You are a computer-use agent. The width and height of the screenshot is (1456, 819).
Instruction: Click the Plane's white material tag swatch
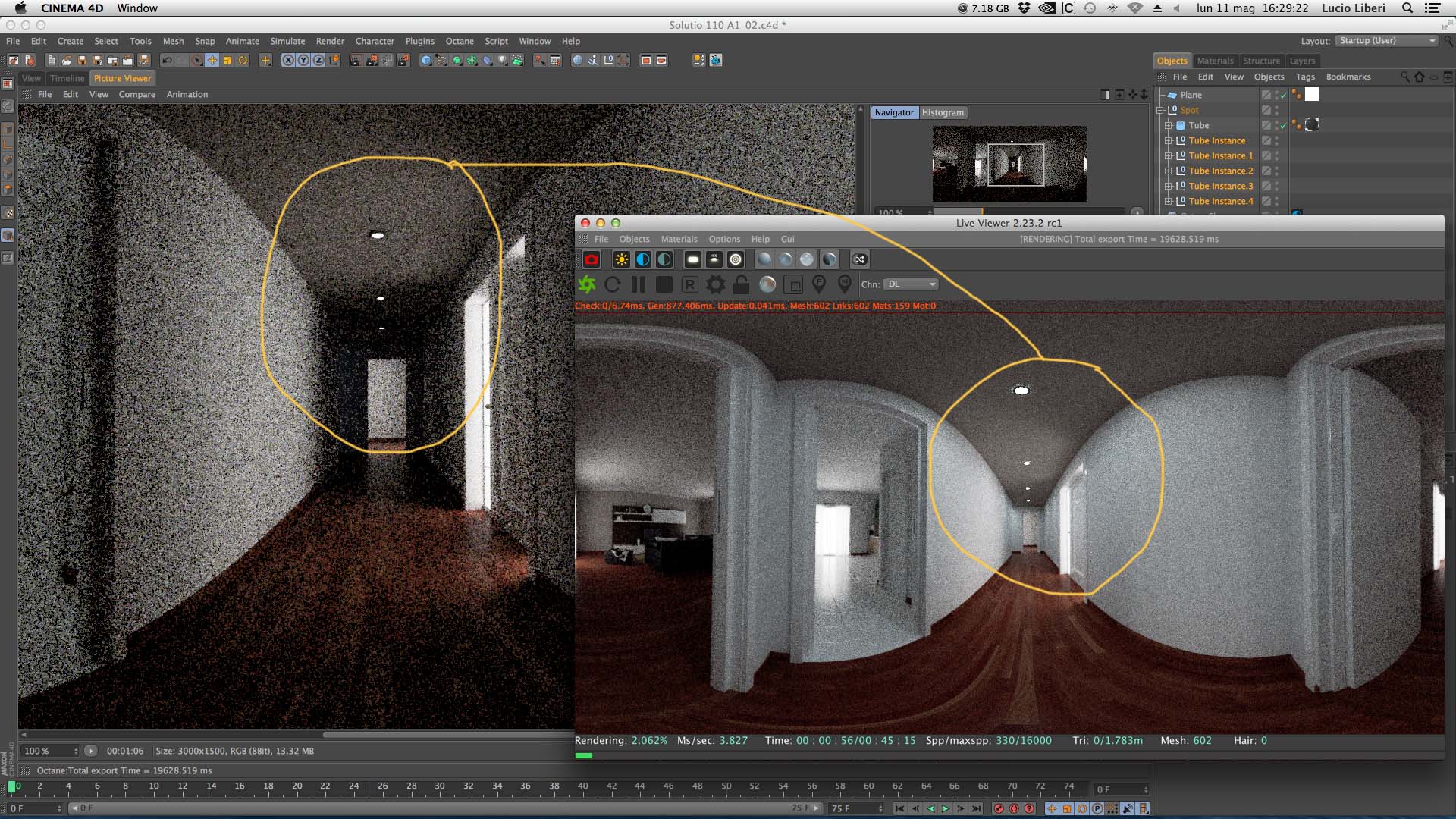[x=1312, y=95]
